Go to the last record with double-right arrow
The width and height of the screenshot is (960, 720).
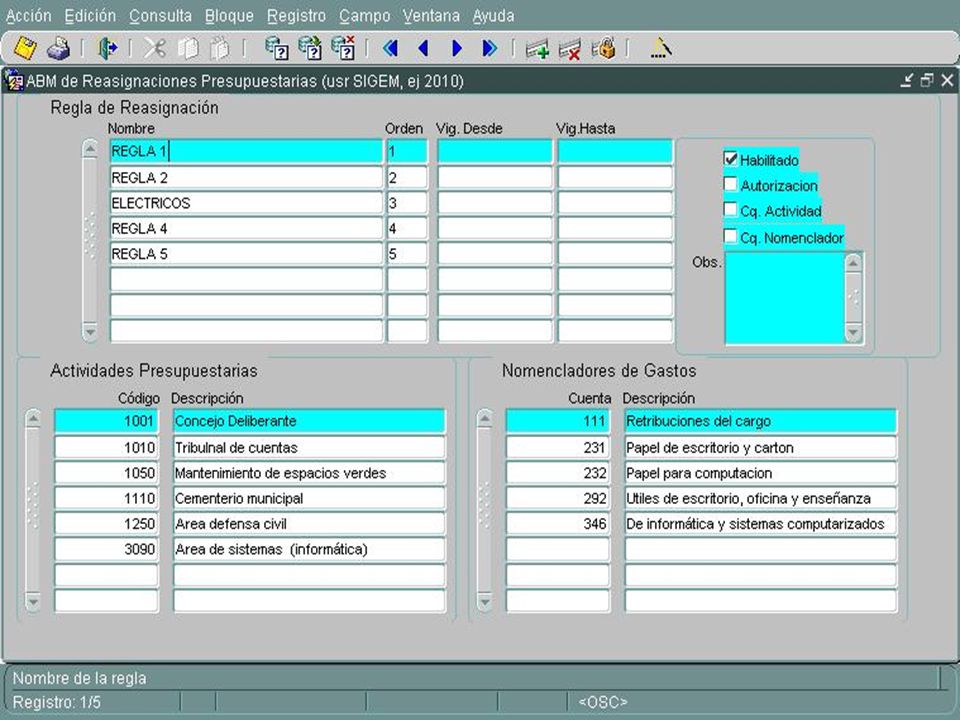pos(489,48)
